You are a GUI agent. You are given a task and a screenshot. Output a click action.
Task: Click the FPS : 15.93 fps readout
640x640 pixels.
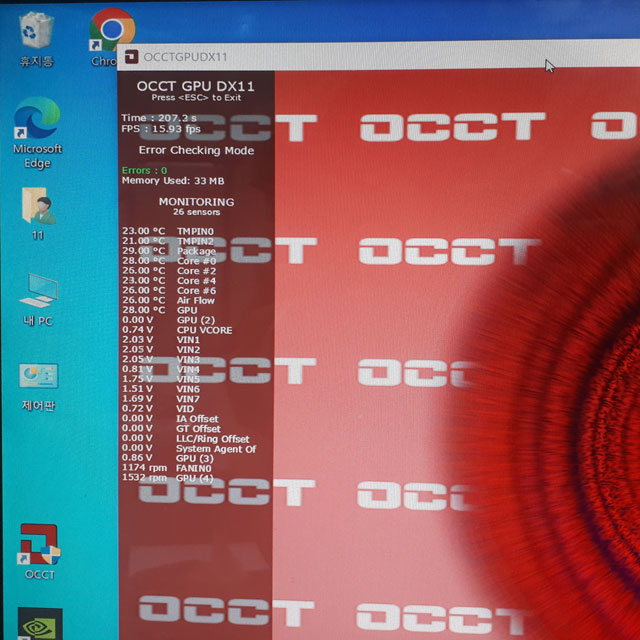tap(161, 129)
